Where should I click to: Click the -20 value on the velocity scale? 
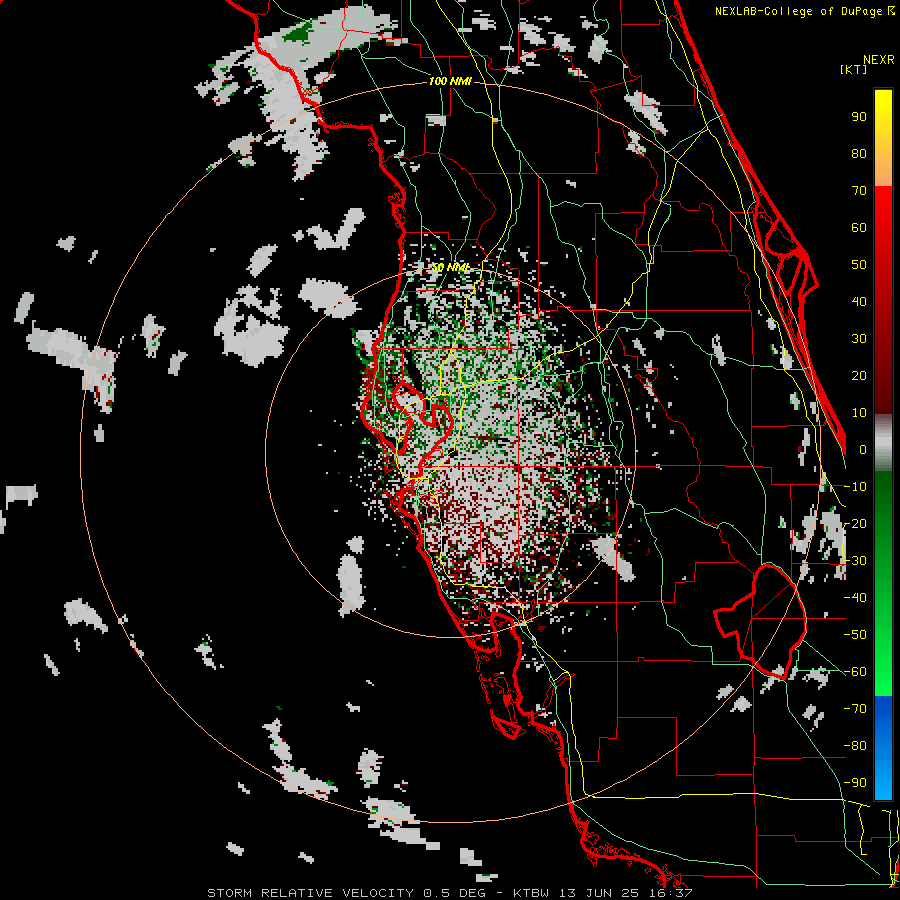coord(855,523)
